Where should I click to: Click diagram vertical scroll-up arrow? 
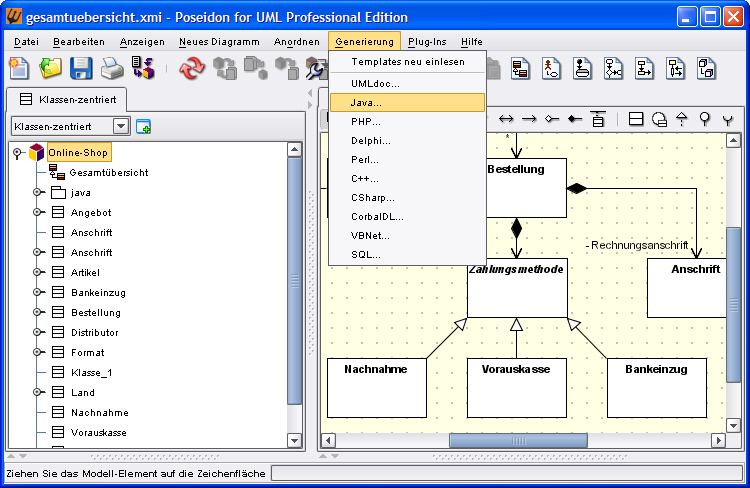click(733, 141)
